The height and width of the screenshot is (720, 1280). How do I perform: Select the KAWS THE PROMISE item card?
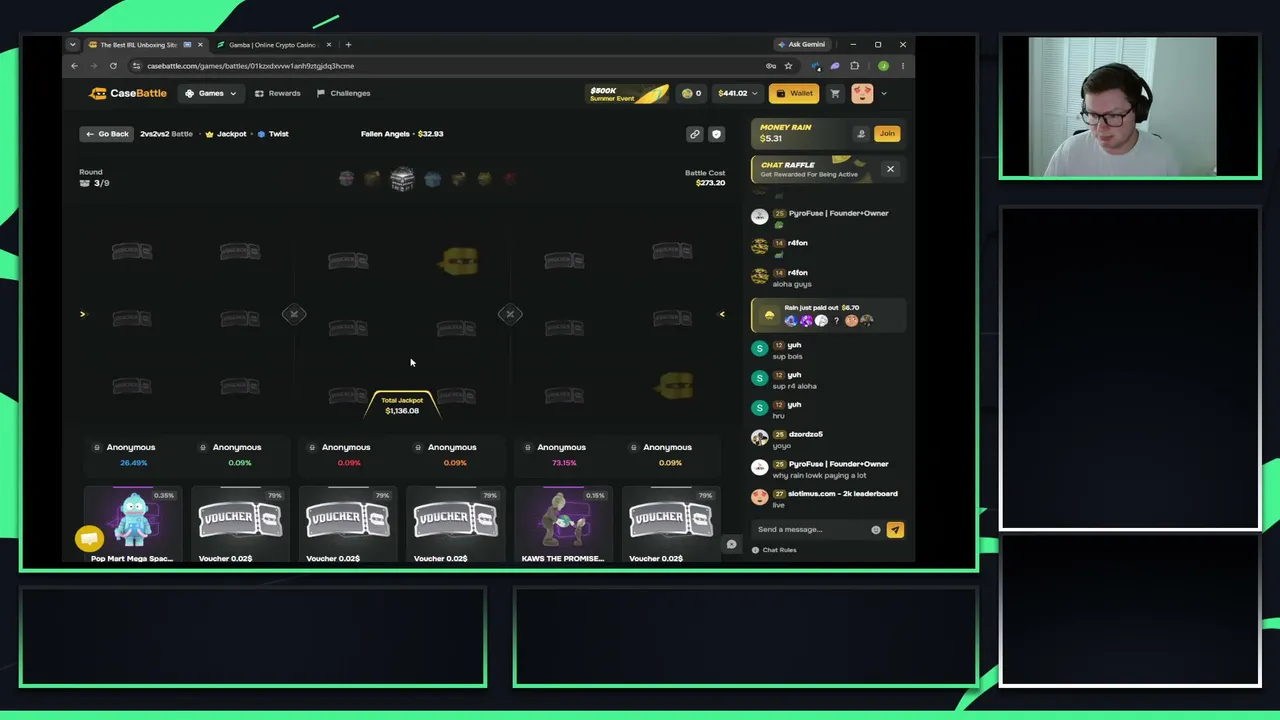pos(563,525)
